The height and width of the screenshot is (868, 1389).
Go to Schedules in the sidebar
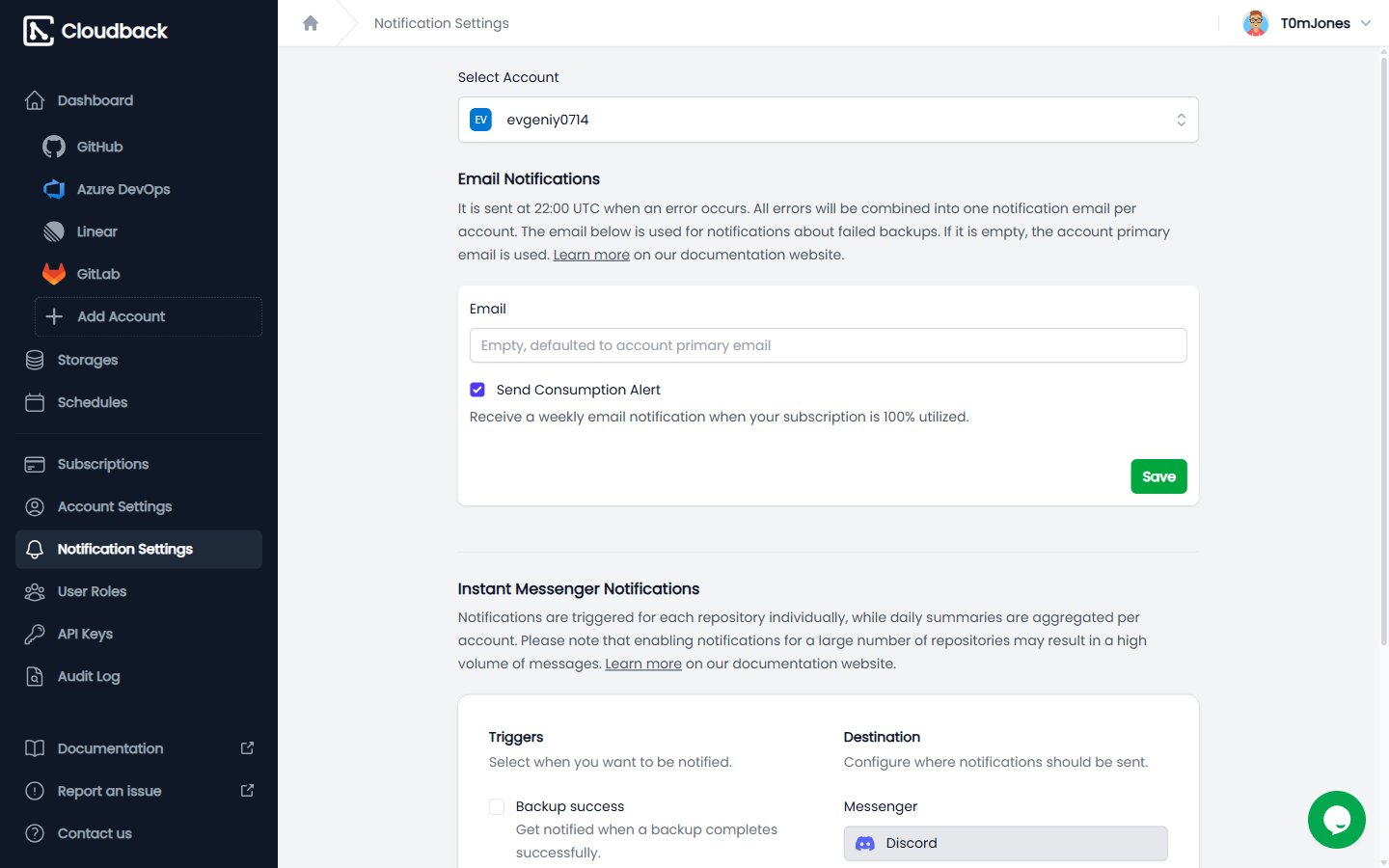click(139, 402)
